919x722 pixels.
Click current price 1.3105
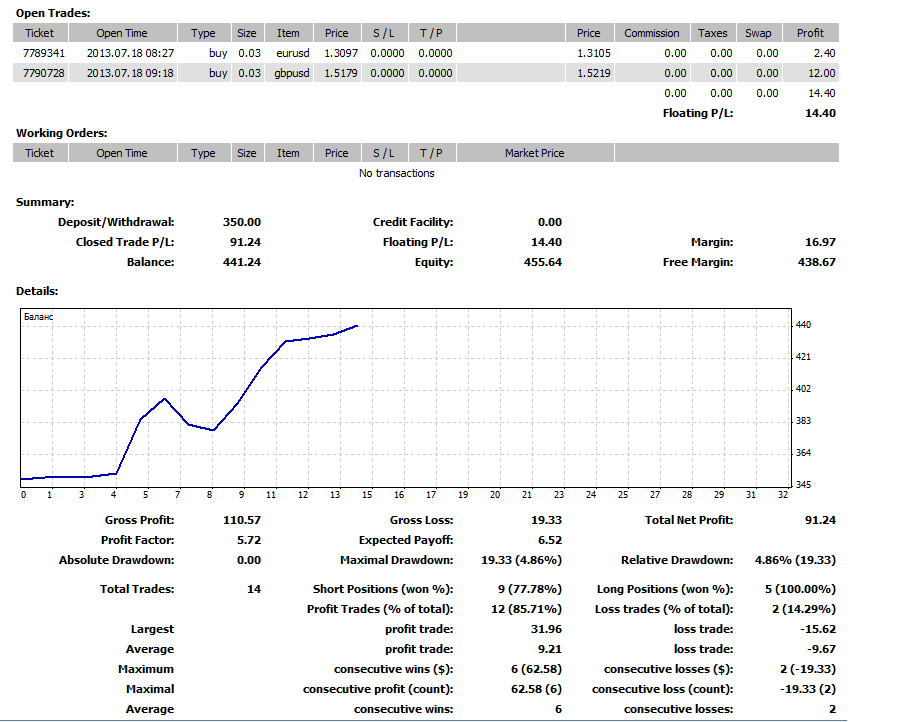(x=594, y=53)
